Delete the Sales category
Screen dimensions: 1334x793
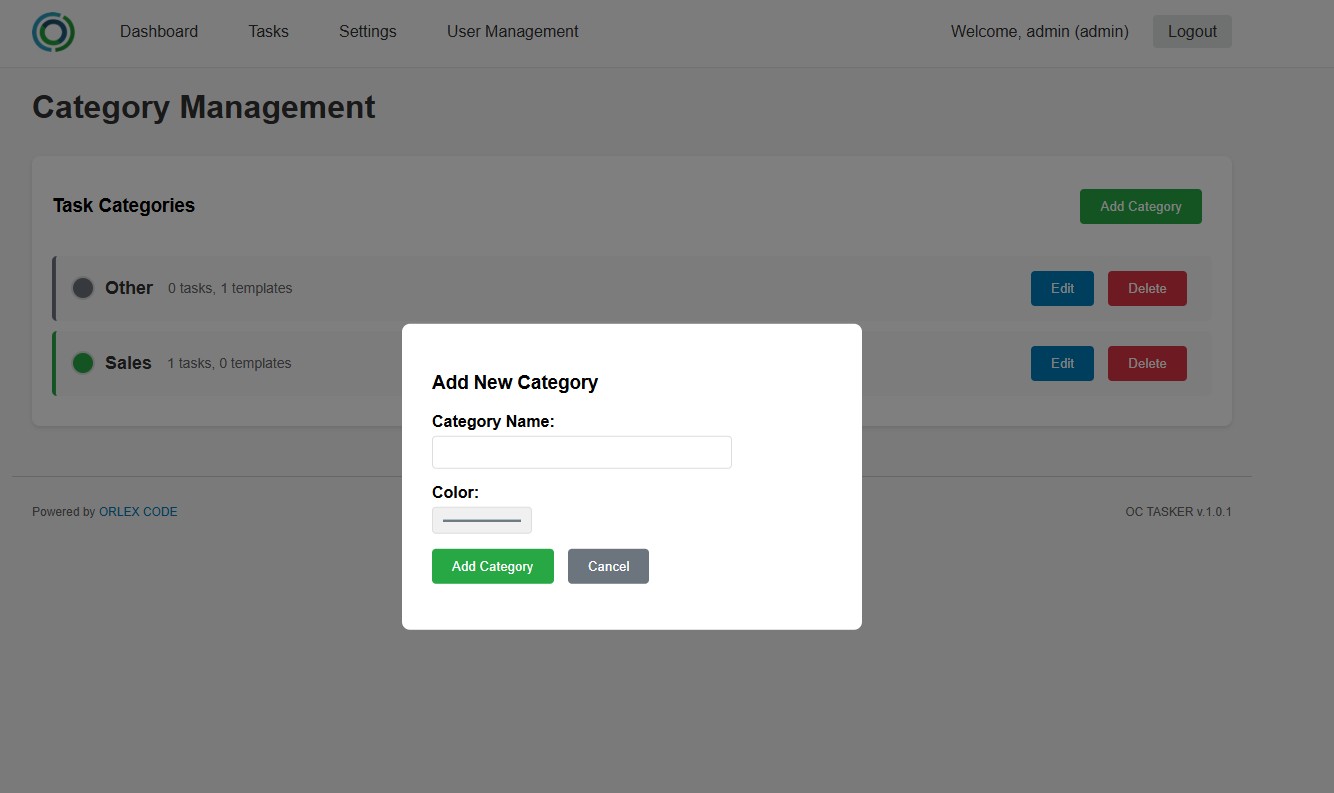click(1147, 364)
